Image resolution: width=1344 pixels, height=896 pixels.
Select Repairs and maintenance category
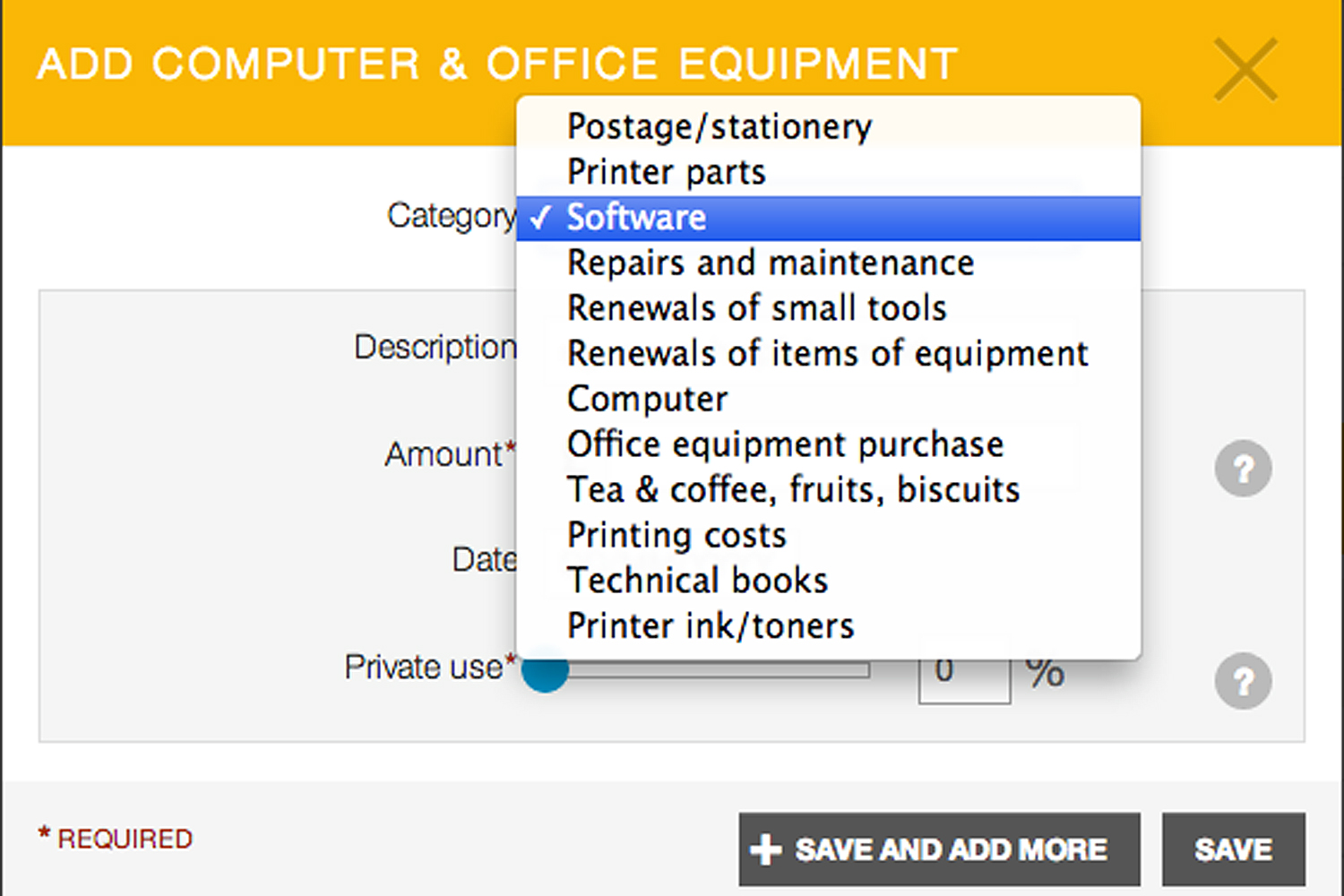[x=771, y=263]
